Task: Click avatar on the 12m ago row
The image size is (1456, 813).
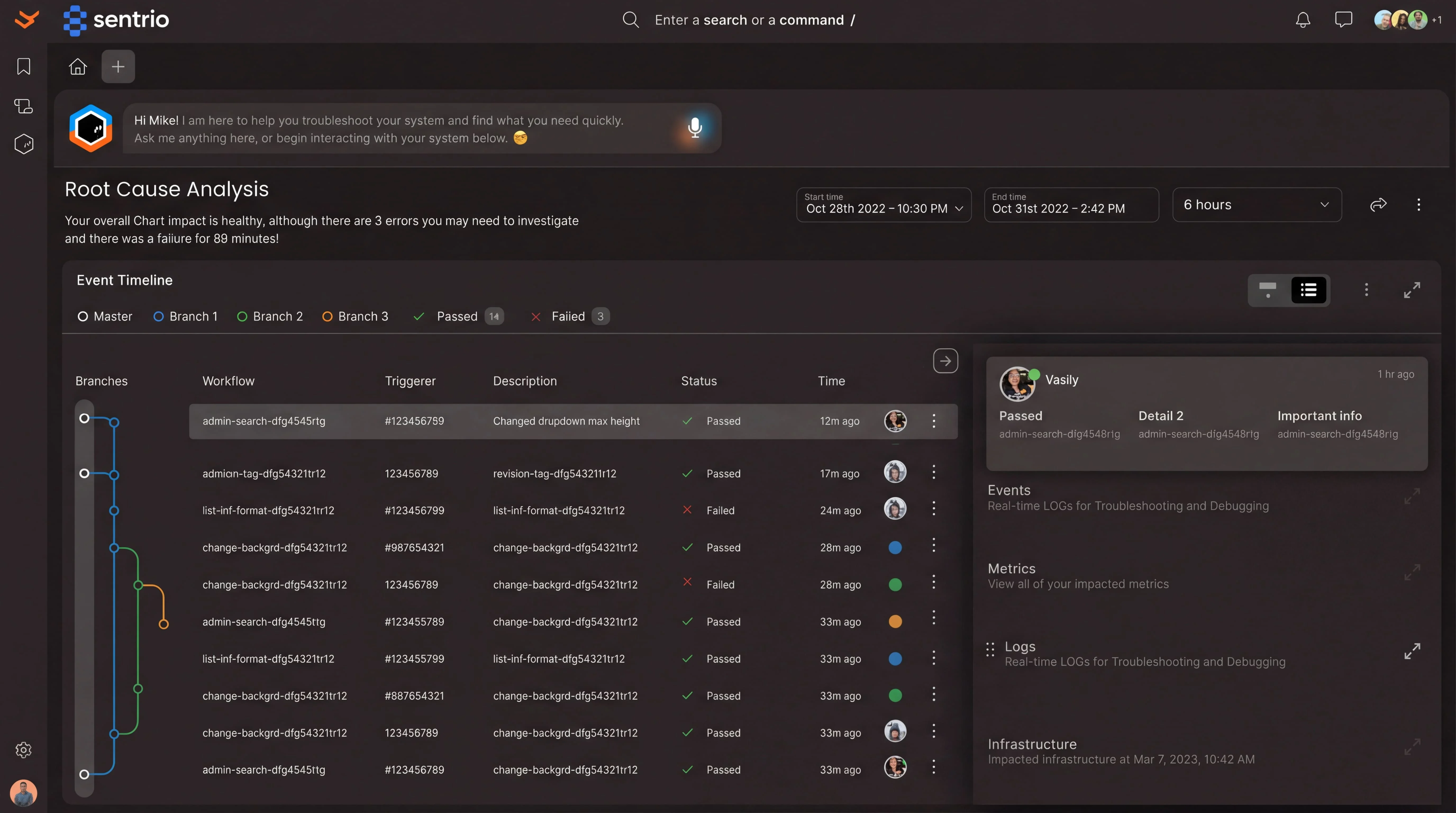Action: click(895, 421)
